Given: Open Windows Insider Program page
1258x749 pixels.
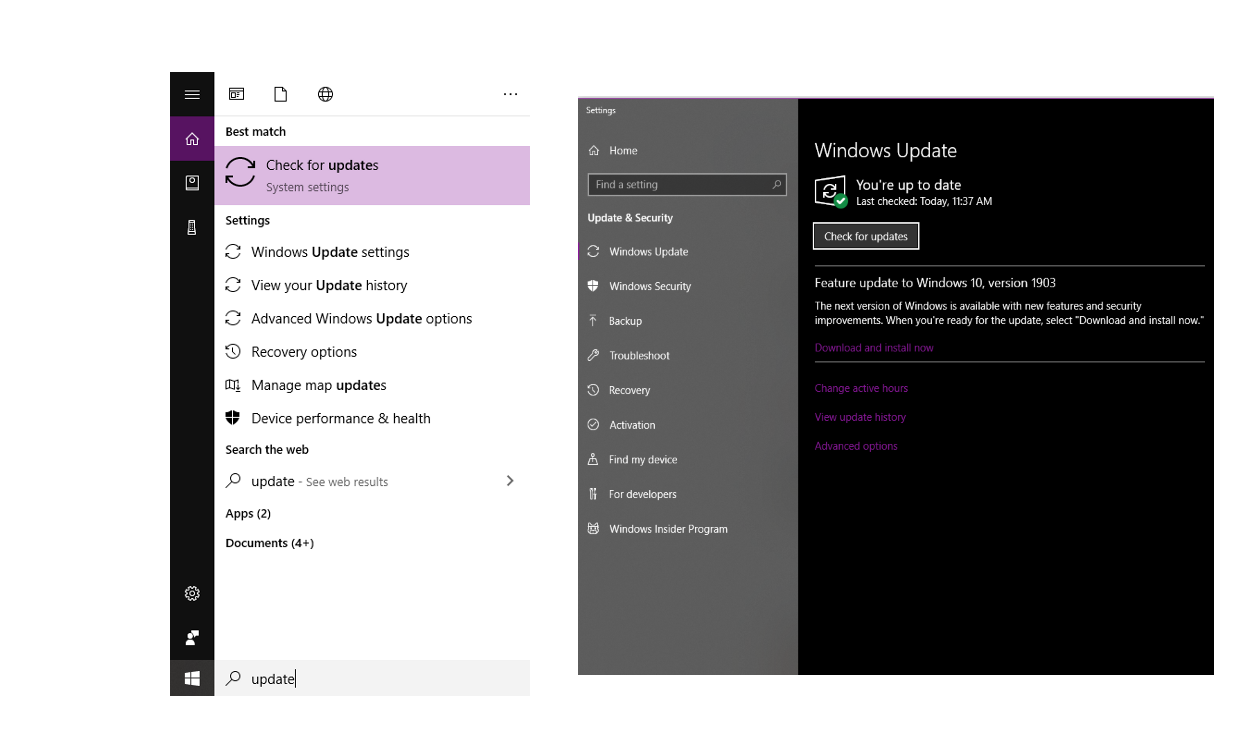Looking at the screenshot, I should coord(688,529).
